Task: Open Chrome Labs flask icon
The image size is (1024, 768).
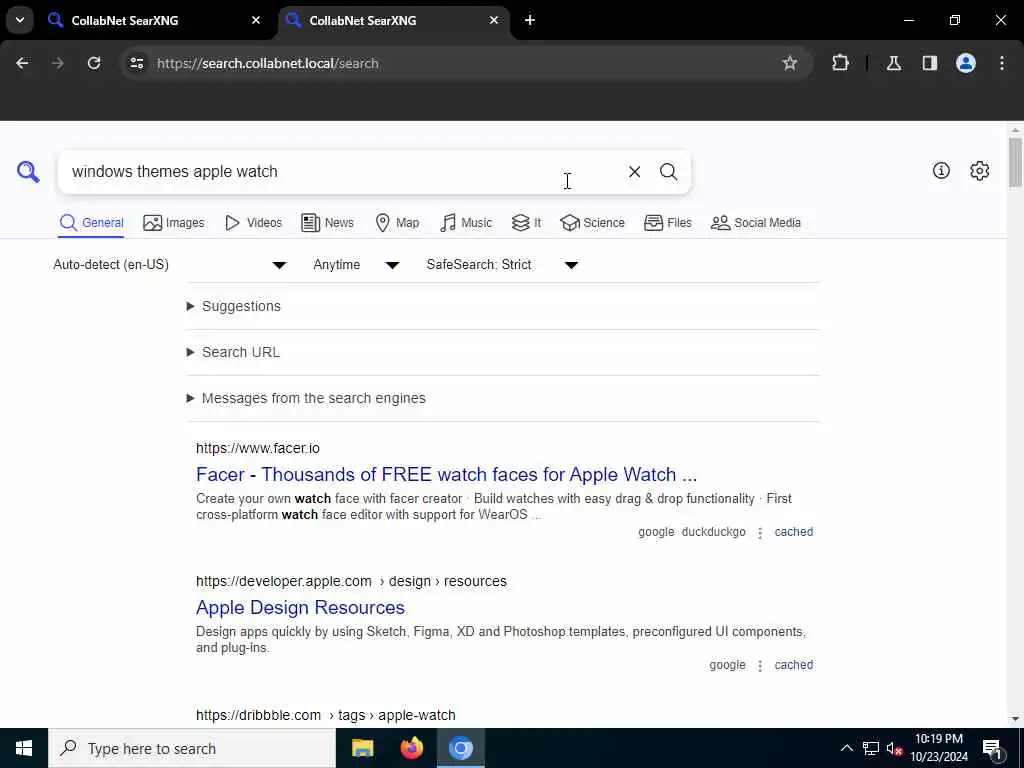Action: [893, 63]
